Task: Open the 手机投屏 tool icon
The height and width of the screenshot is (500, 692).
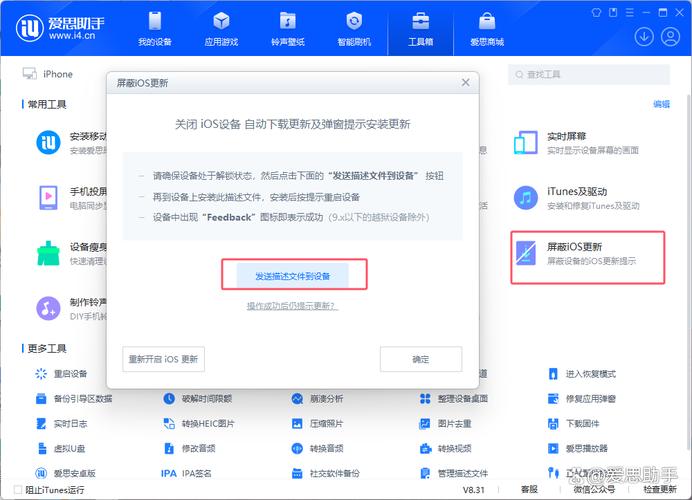Action: pyautogui.click(x=48, y=198)
